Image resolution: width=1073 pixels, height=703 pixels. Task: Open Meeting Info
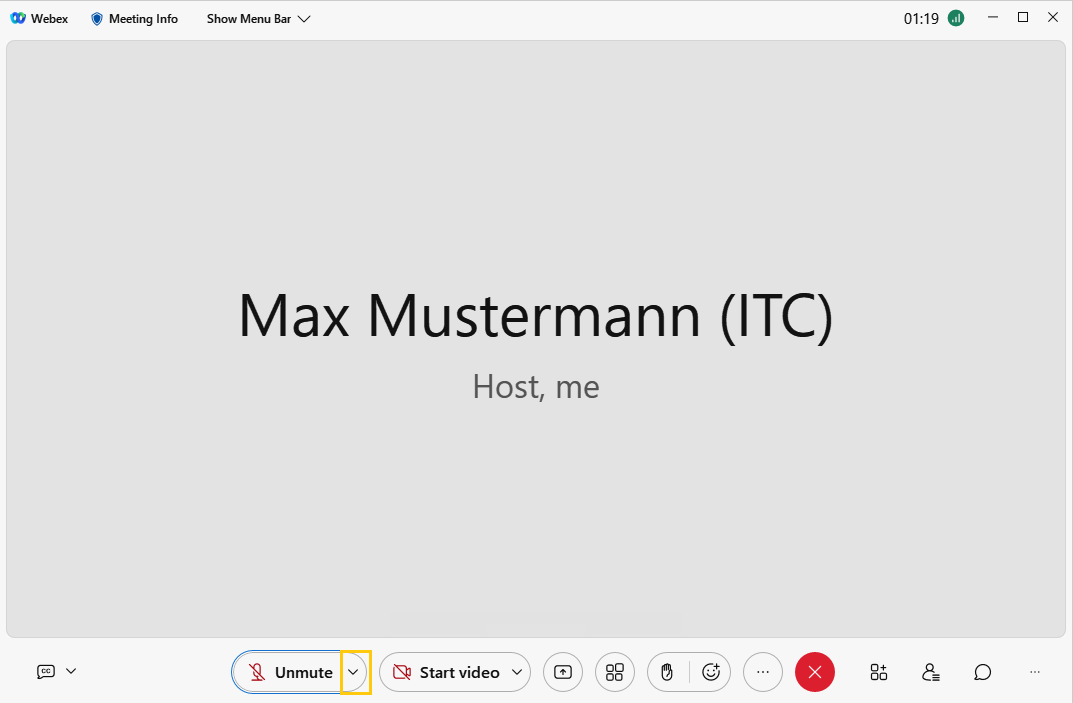(x=134, y=18)
